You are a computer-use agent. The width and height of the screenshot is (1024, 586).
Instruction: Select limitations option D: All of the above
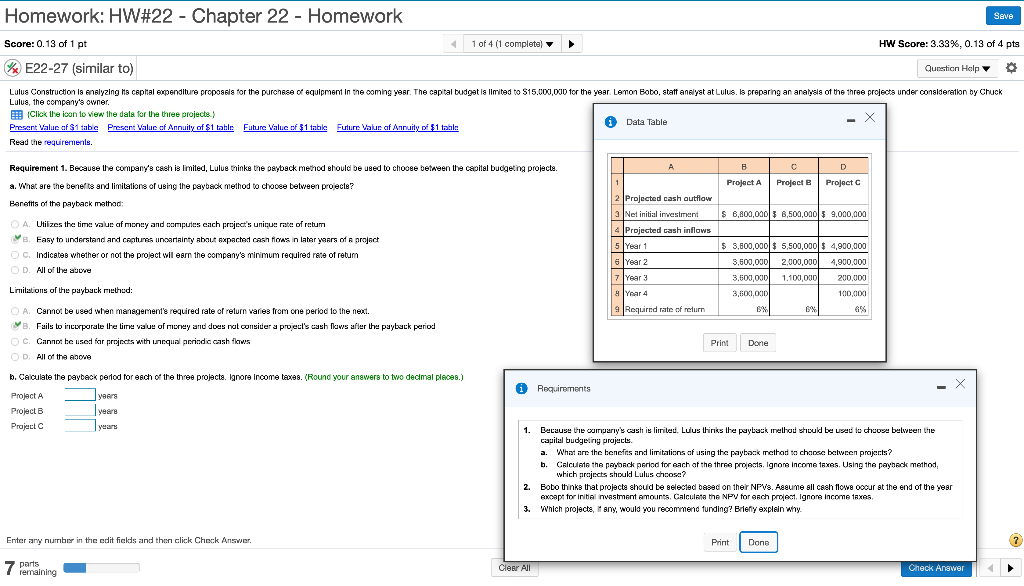coord(15,357)
